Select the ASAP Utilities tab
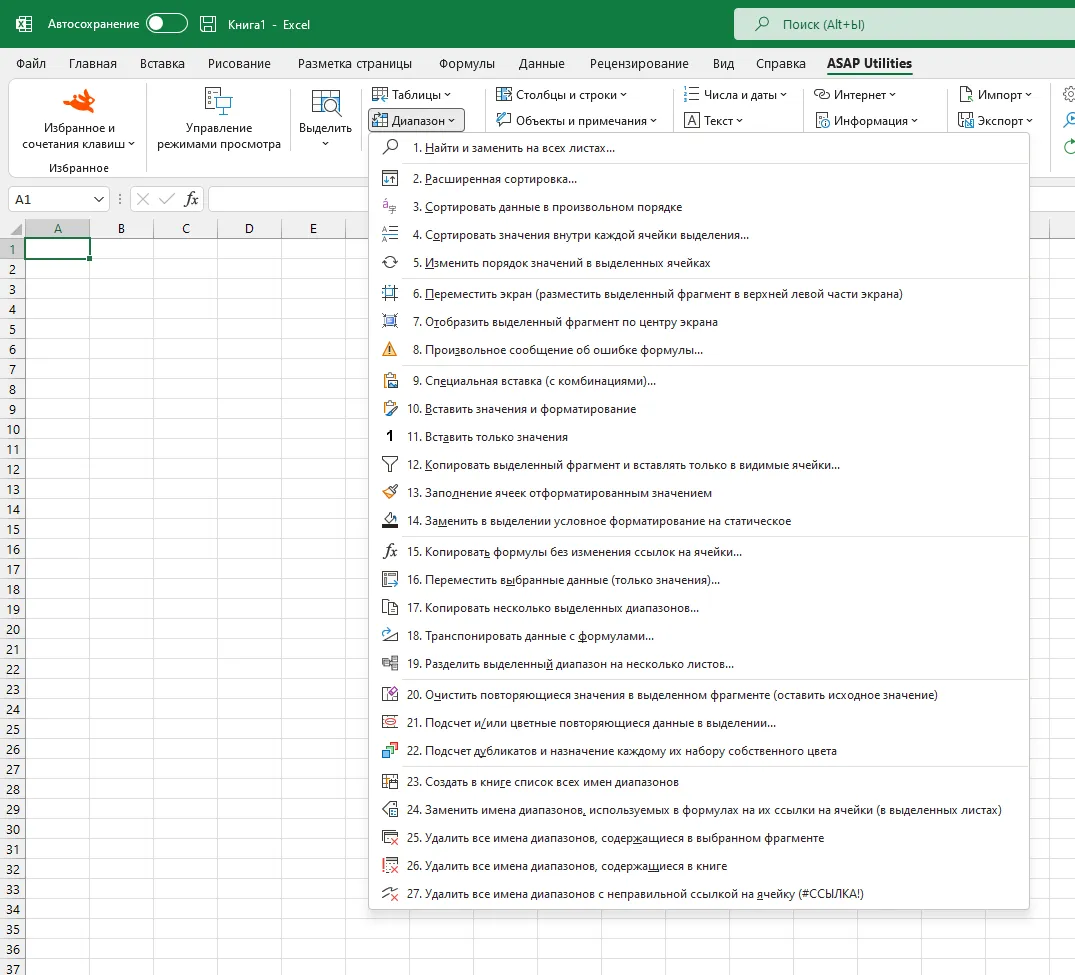 coord(869,64)
